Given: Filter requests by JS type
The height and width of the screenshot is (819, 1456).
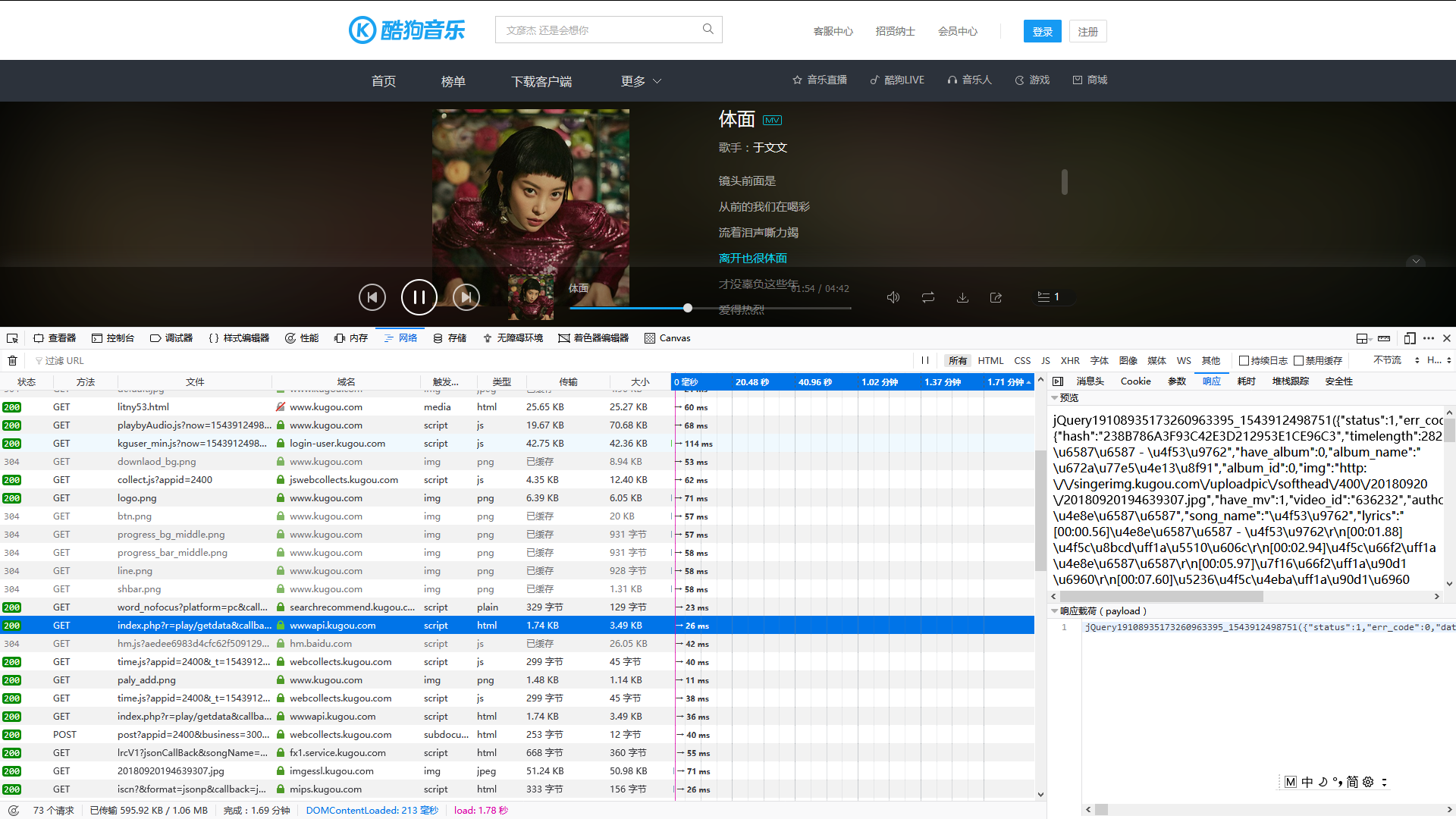Looking at the screenshot, I should [x=1046, y=360].
